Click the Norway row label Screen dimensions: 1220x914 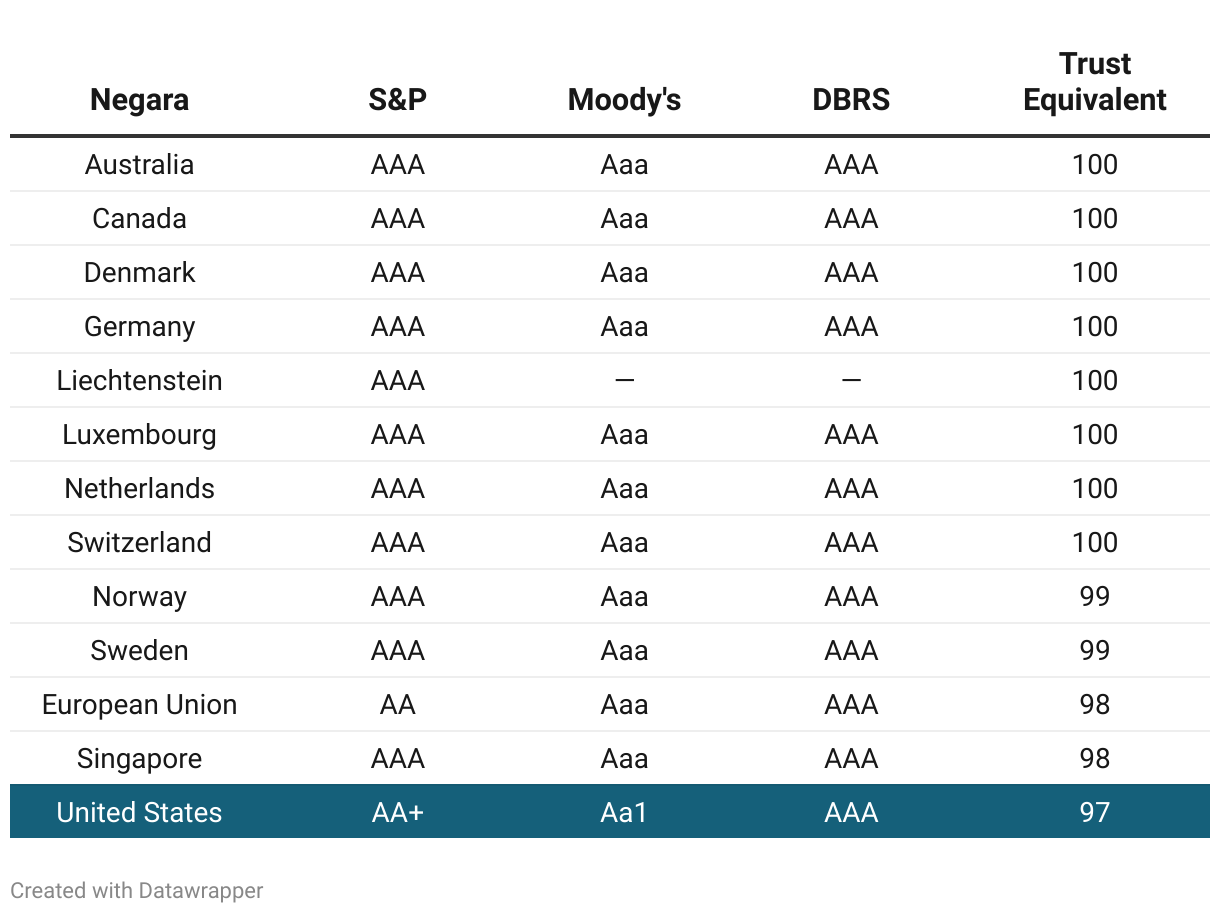(x=139, y=597)
